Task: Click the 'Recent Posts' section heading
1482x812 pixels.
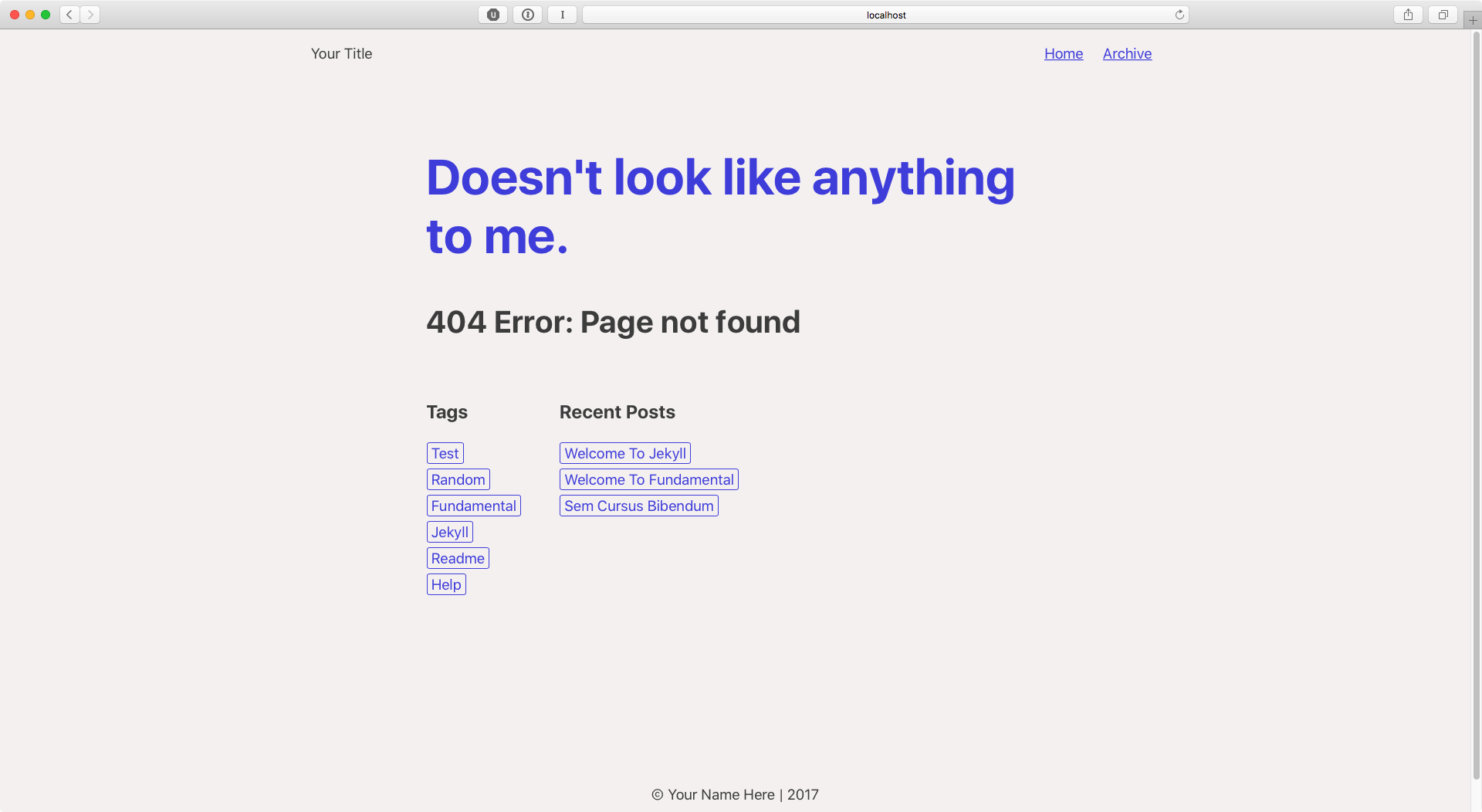Action: [617, 412]
